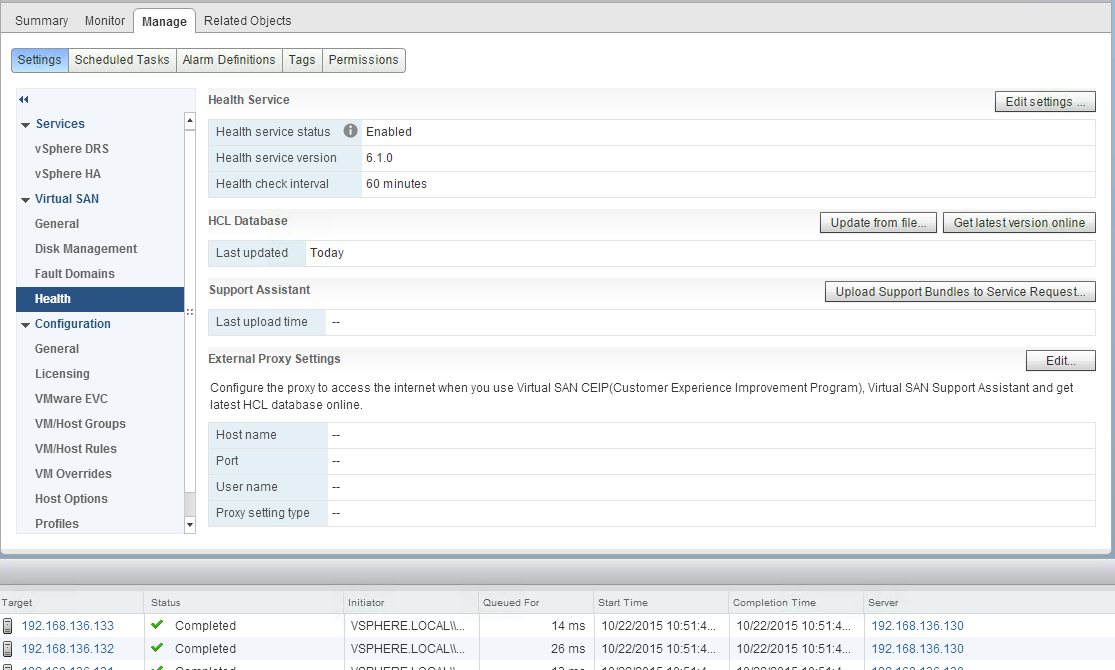
Task: Open target link 192.168.136.133
Action: click(x=68, y=626)
